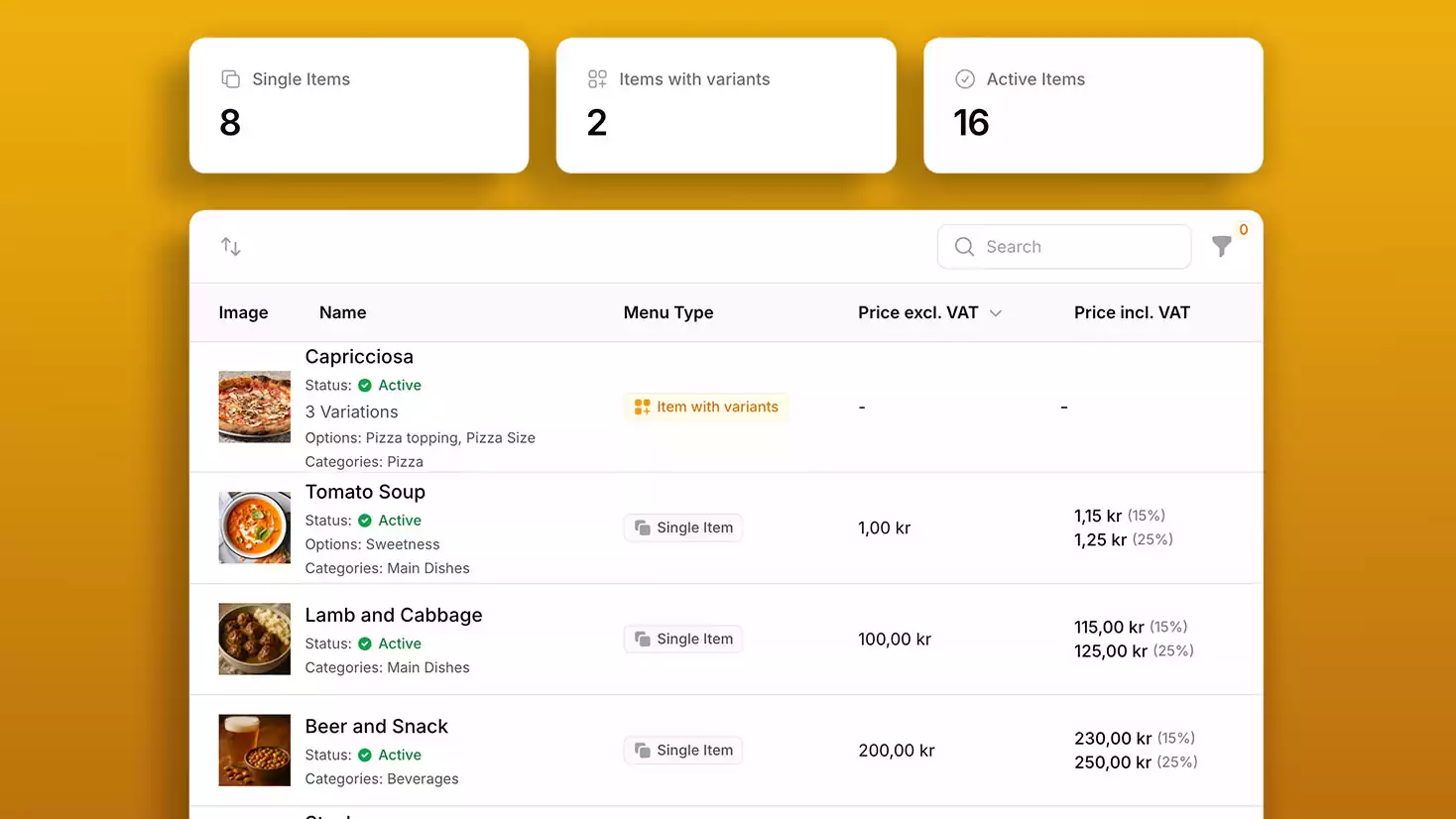Click the Name column header
The width and height of the screenshot is (1456, 819).
click(x=342, y=313)
